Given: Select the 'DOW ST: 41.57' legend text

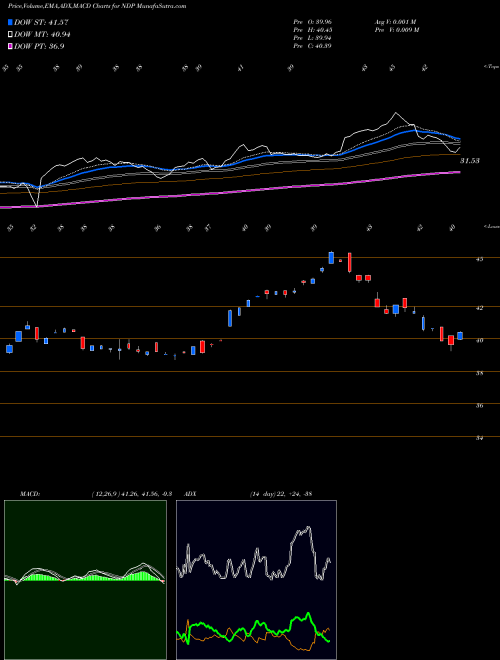Looking at the screenshot, I should point(41,22).
